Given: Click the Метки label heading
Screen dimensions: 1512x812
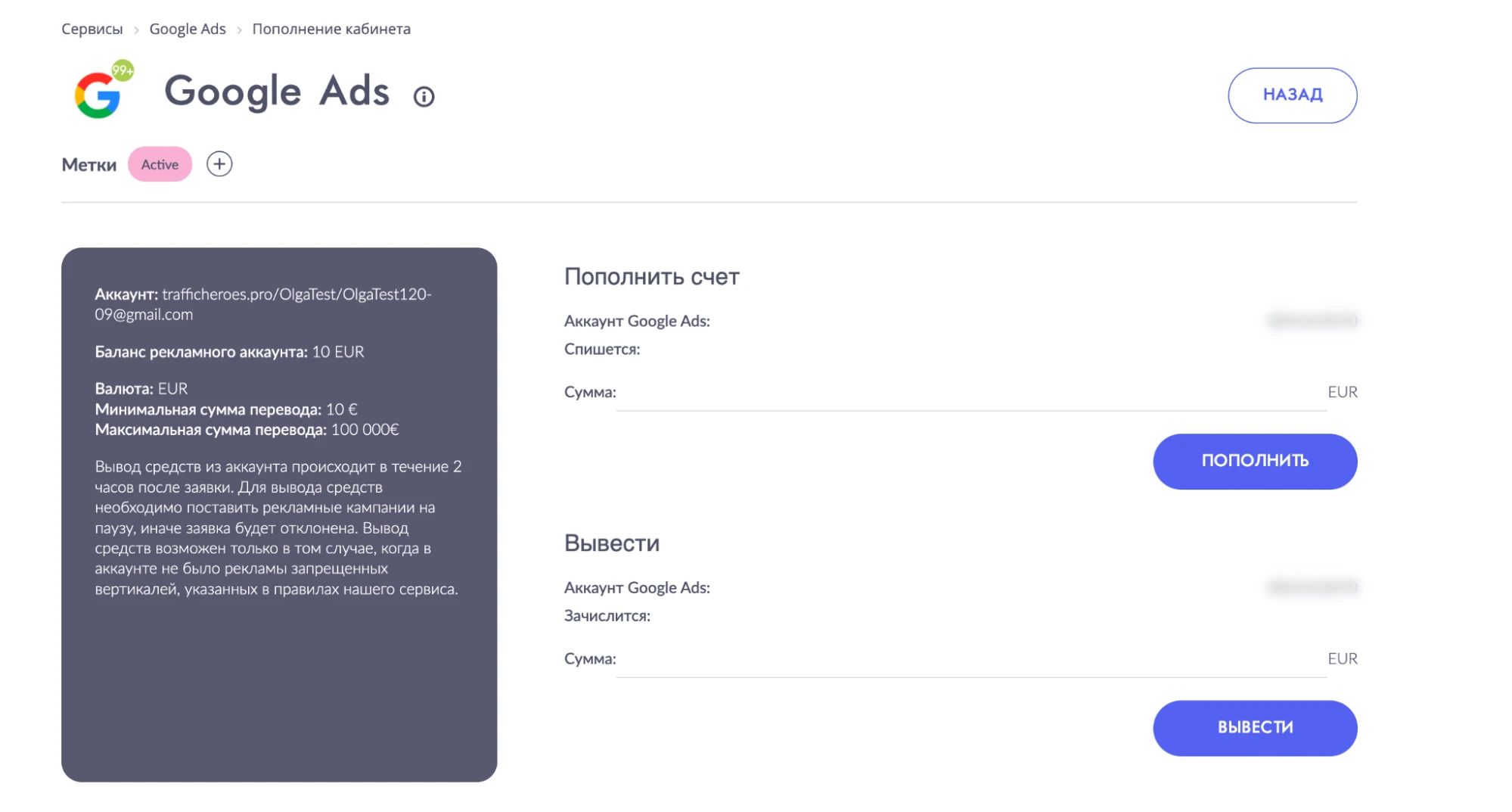Looking at the screenshot, I should click(x=88, y=165).
